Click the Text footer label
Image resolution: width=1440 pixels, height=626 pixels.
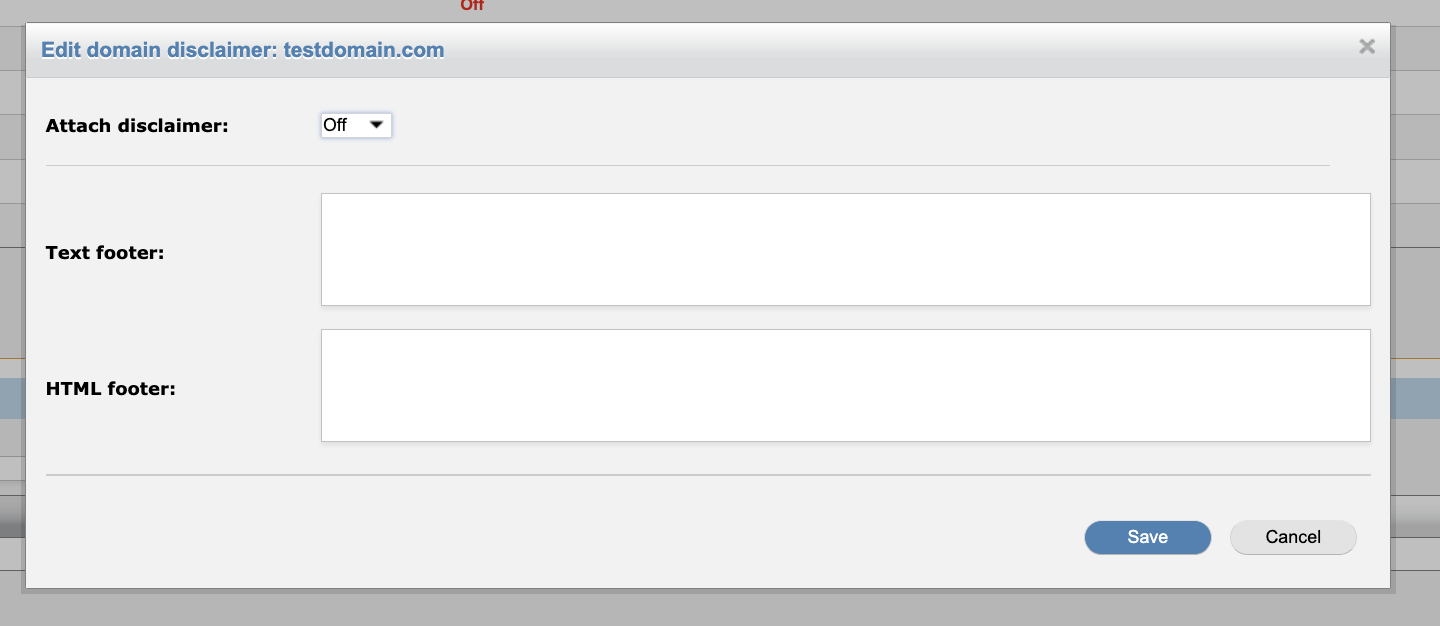point(104,252)
